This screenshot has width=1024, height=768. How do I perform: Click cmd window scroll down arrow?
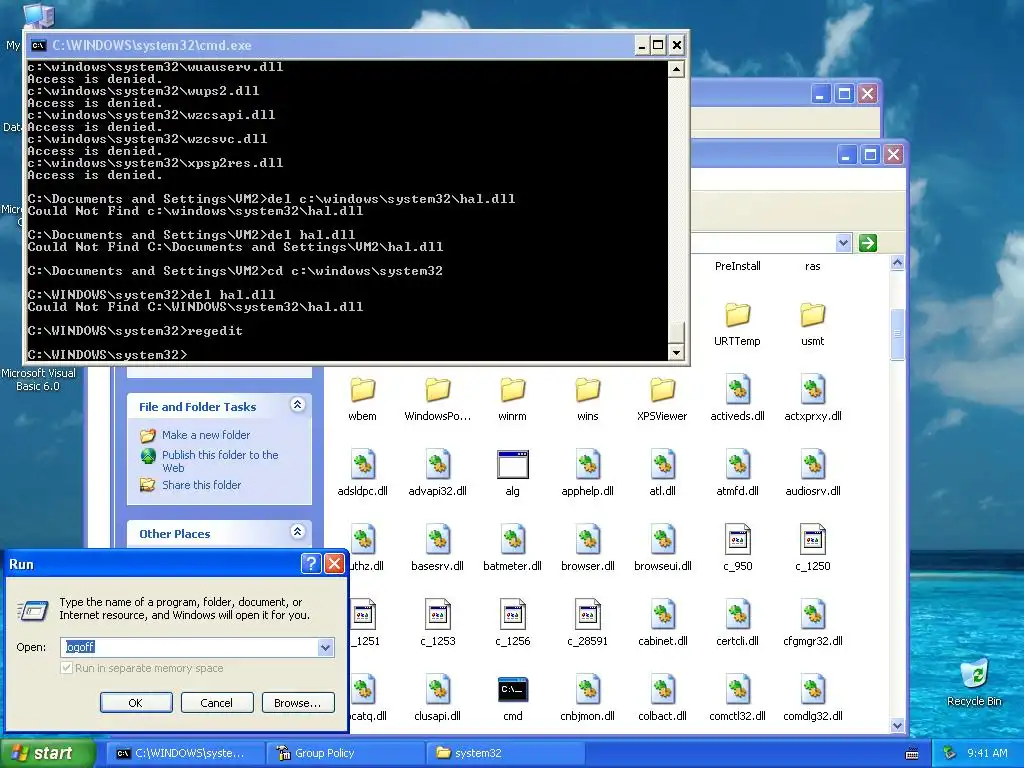tap(676, 352)
